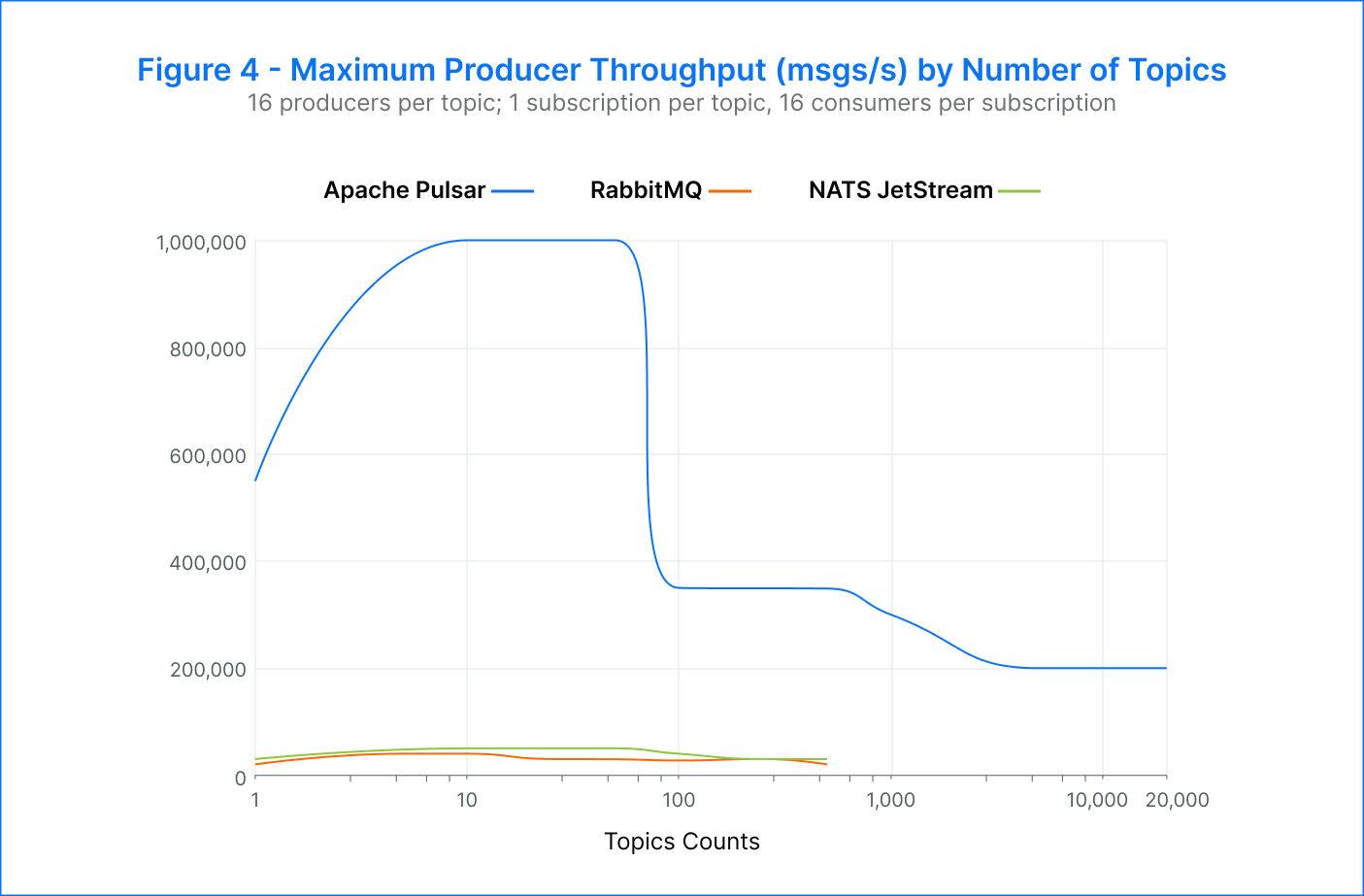Screen dimensions: 1364x896
Task: Click the Topics Counts axis label
Action: pyautogui.click(x=682, y=842)
